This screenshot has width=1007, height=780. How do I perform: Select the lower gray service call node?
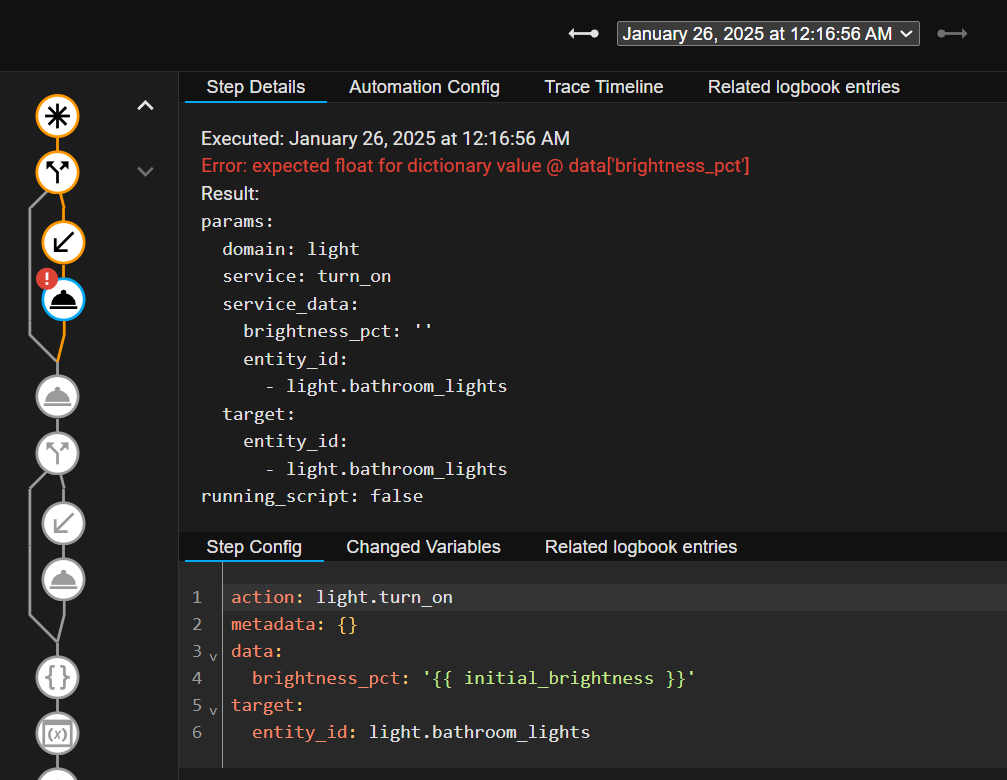tap(63, 579)
